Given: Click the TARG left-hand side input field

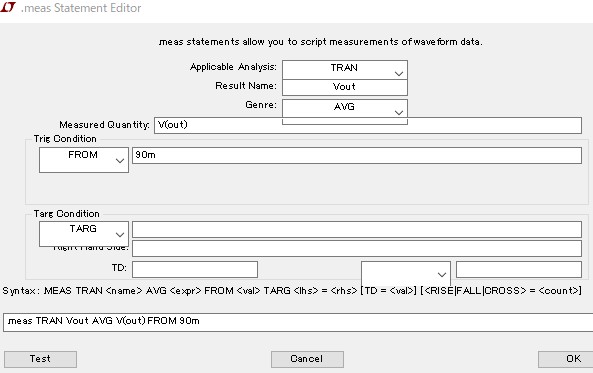Looking at the screenshot, I should [357, 230].
